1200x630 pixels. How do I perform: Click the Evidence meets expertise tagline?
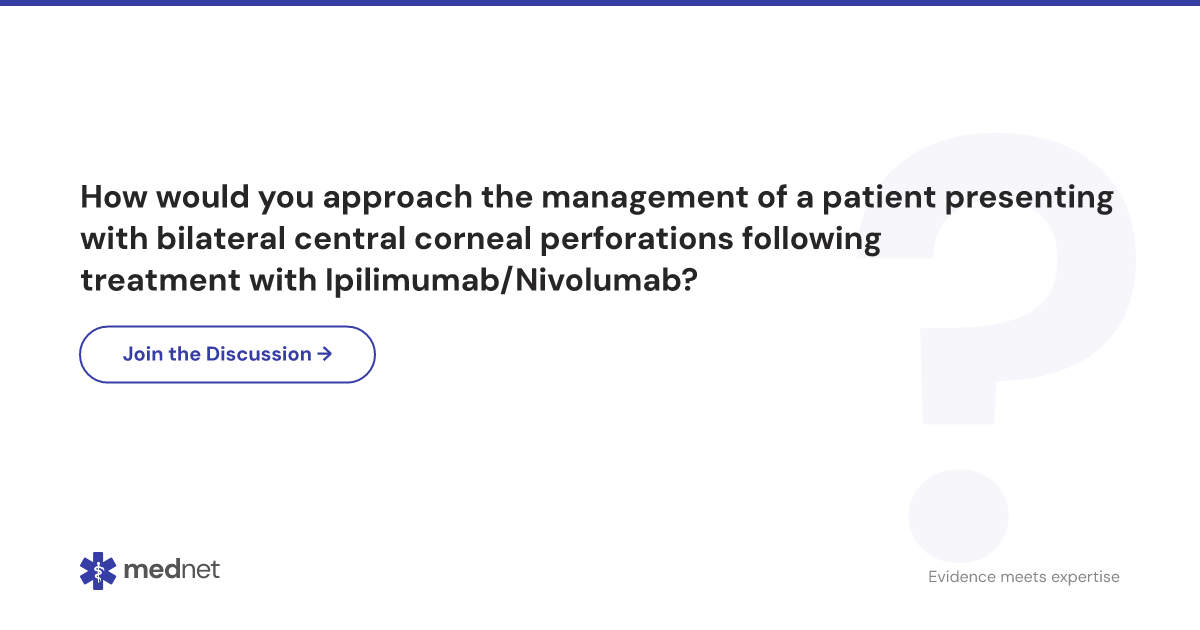tap(1024, 577)
